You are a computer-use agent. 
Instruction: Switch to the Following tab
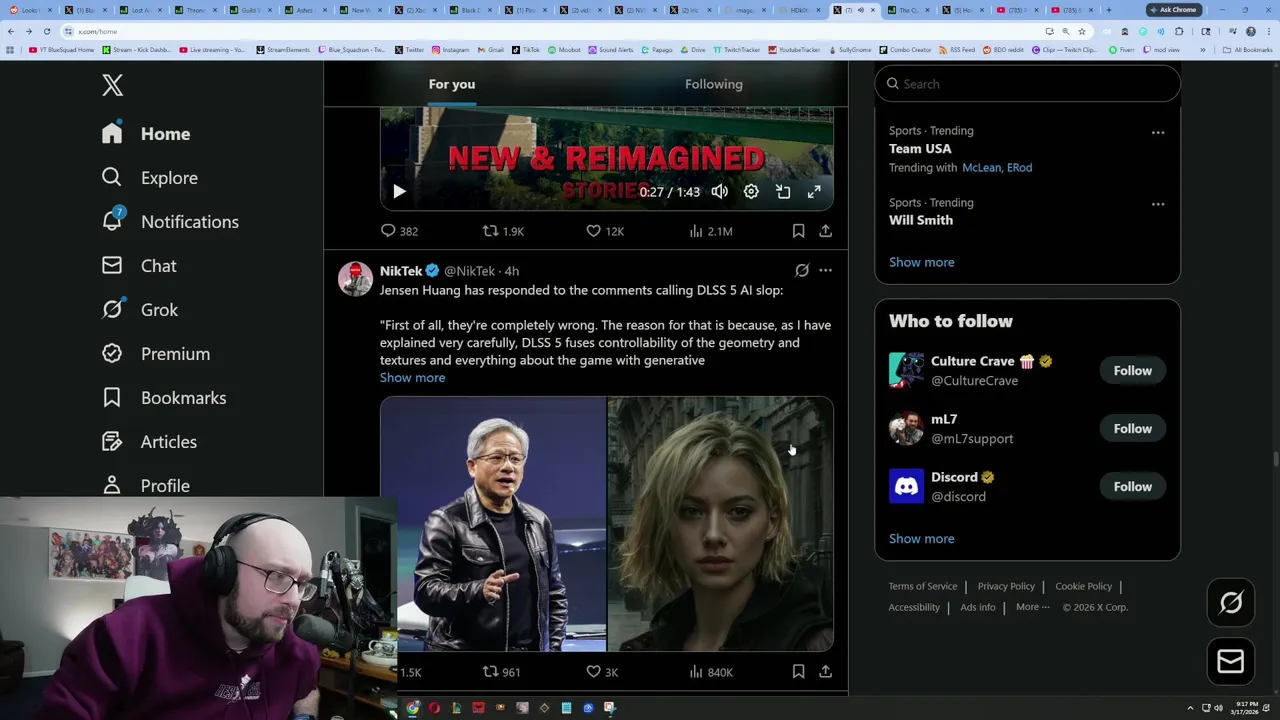[714, 84]
